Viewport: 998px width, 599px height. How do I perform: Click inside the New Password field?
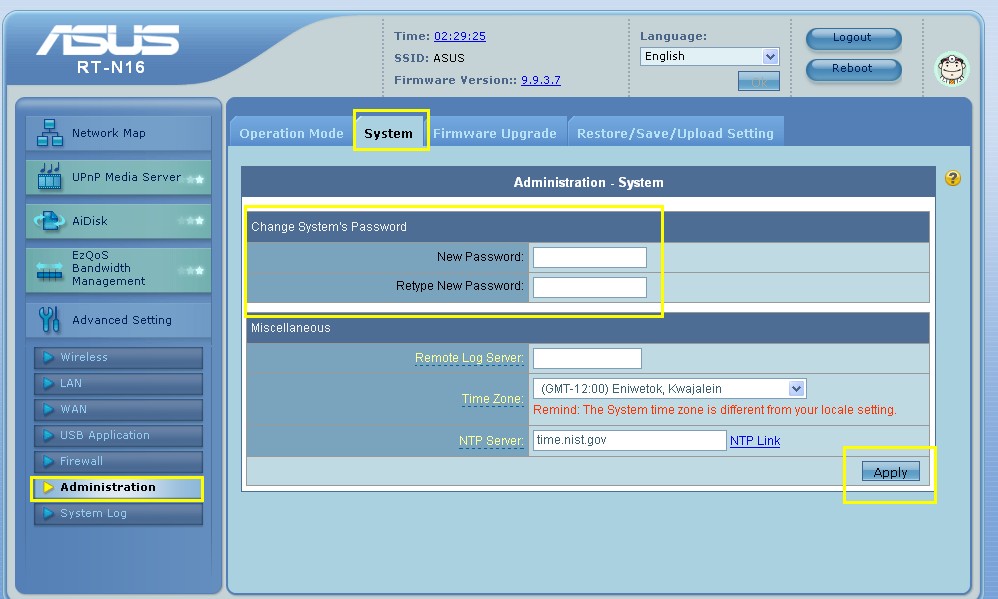pos(589,257)
